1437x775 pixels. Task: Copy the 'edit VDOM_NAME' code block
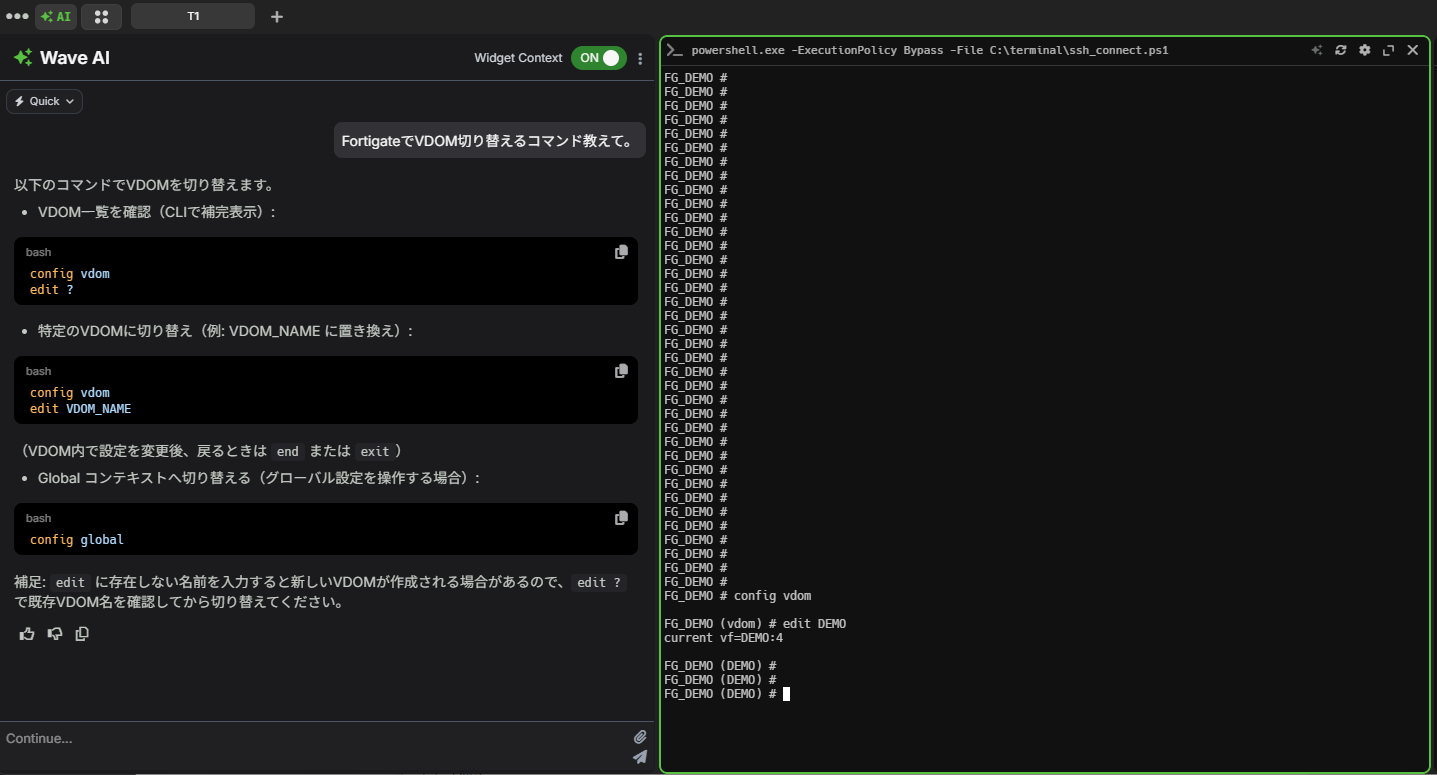point(621,371)
